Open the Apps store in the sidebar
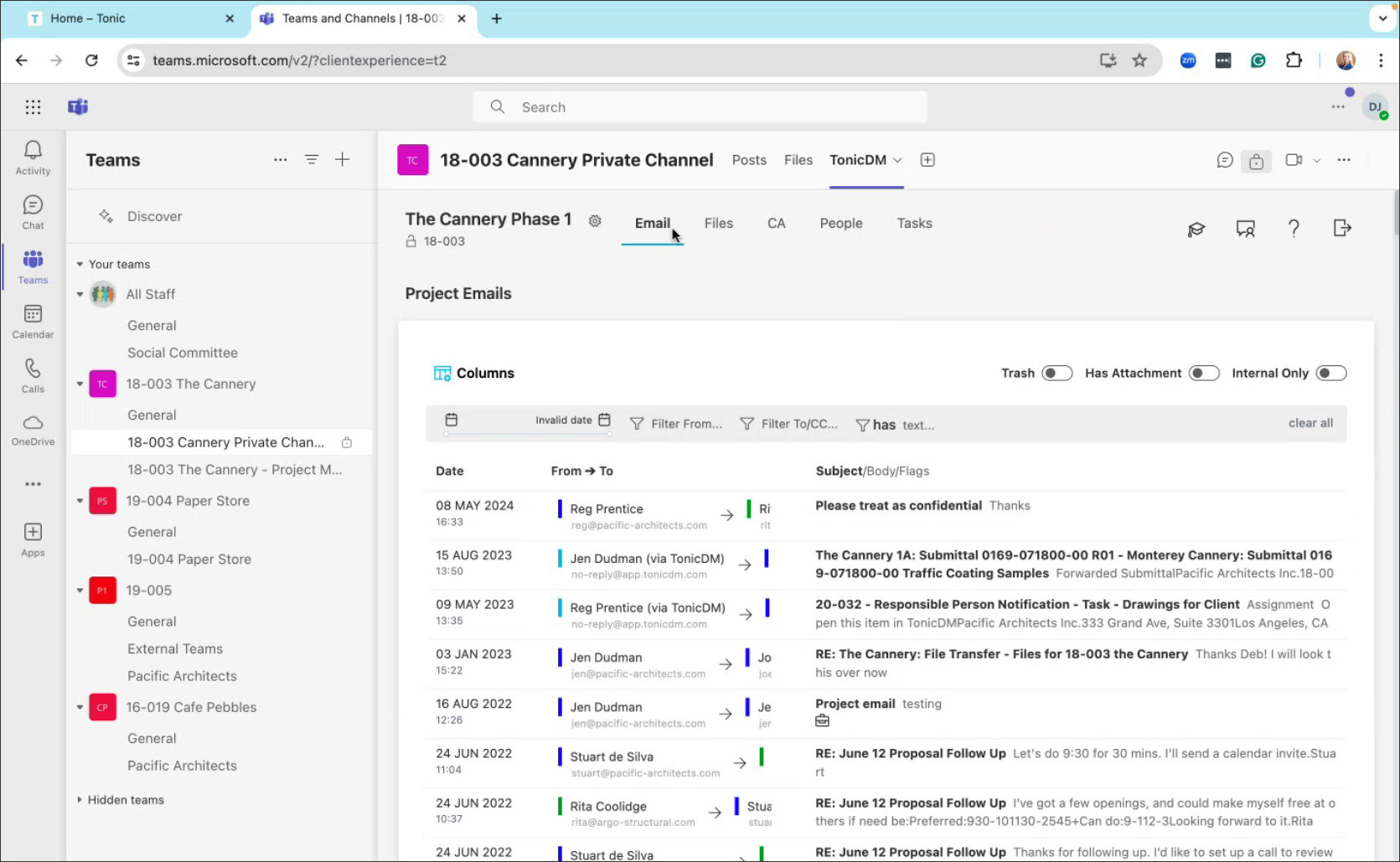Screen dimensions: 1400x862 [x=33, y=539]
